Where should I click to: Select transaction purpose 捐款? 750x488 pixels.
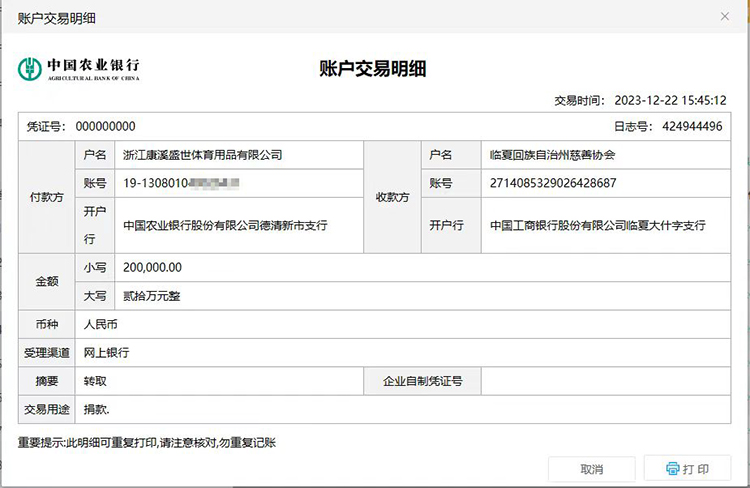96,410
